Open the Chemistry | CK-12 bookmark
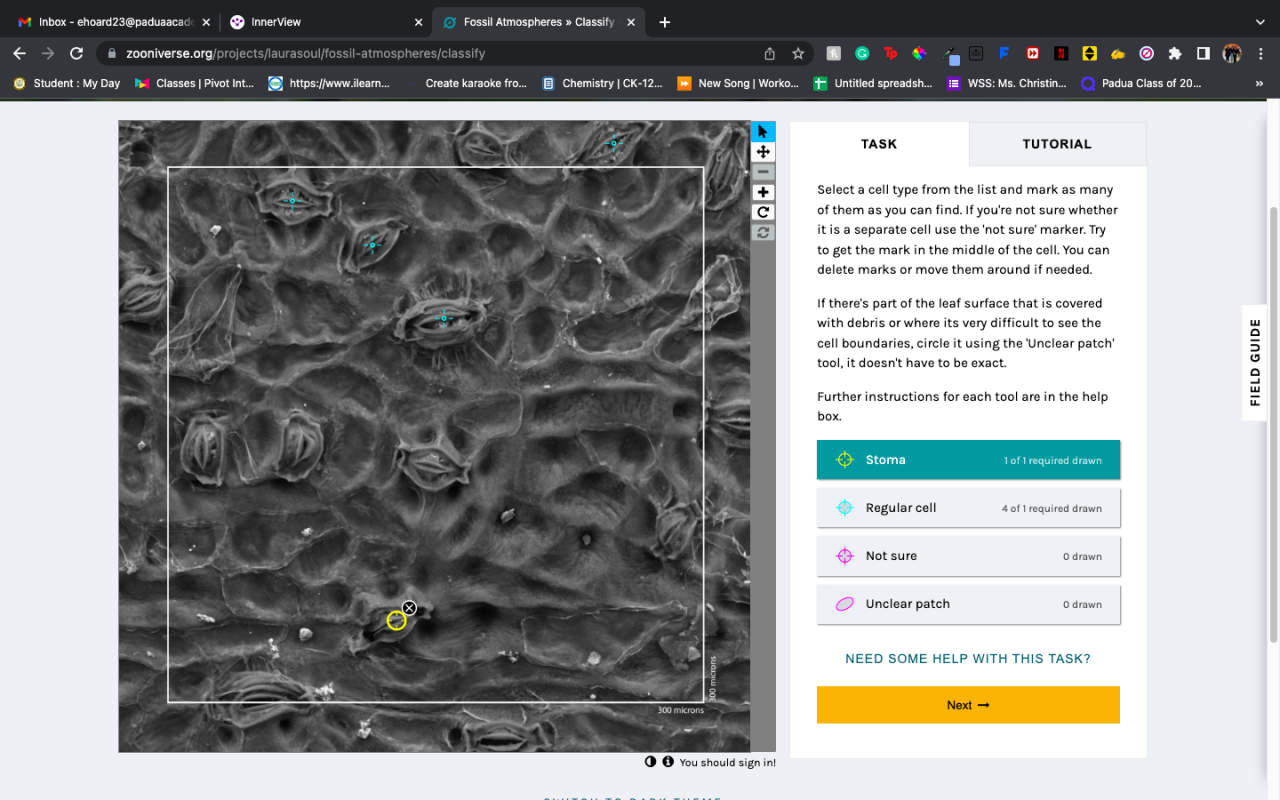The image size is (1280, 800). click(x=603, y=83)
